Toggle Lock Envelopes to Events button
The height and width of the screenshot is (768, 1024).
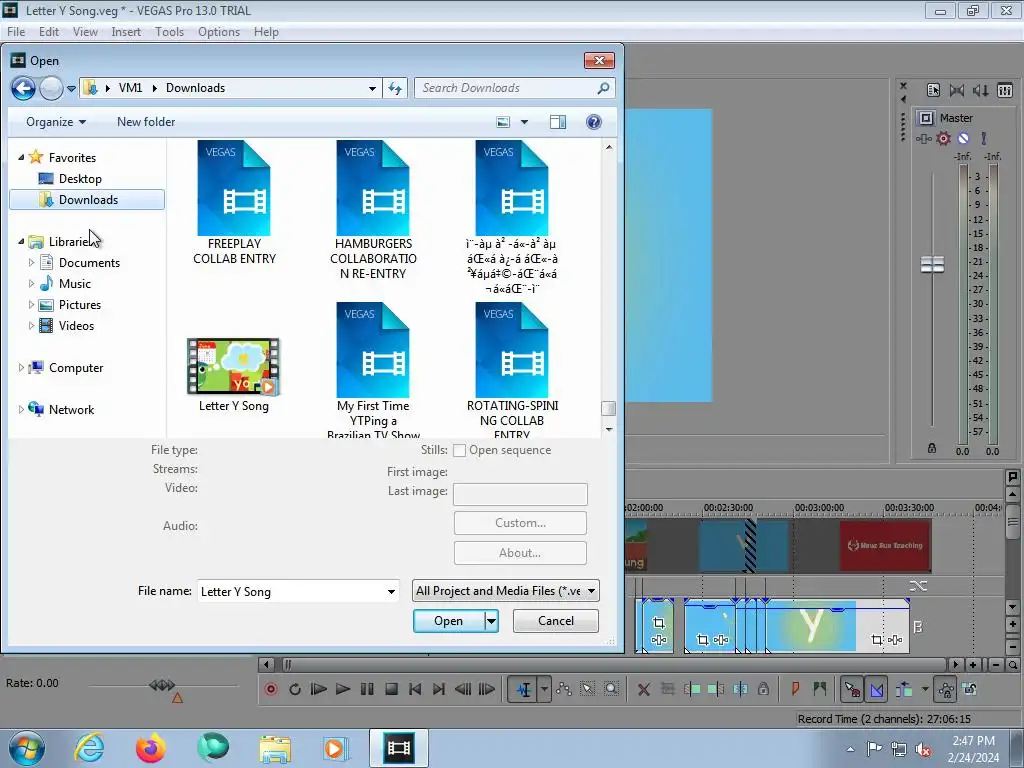(946, 689)
